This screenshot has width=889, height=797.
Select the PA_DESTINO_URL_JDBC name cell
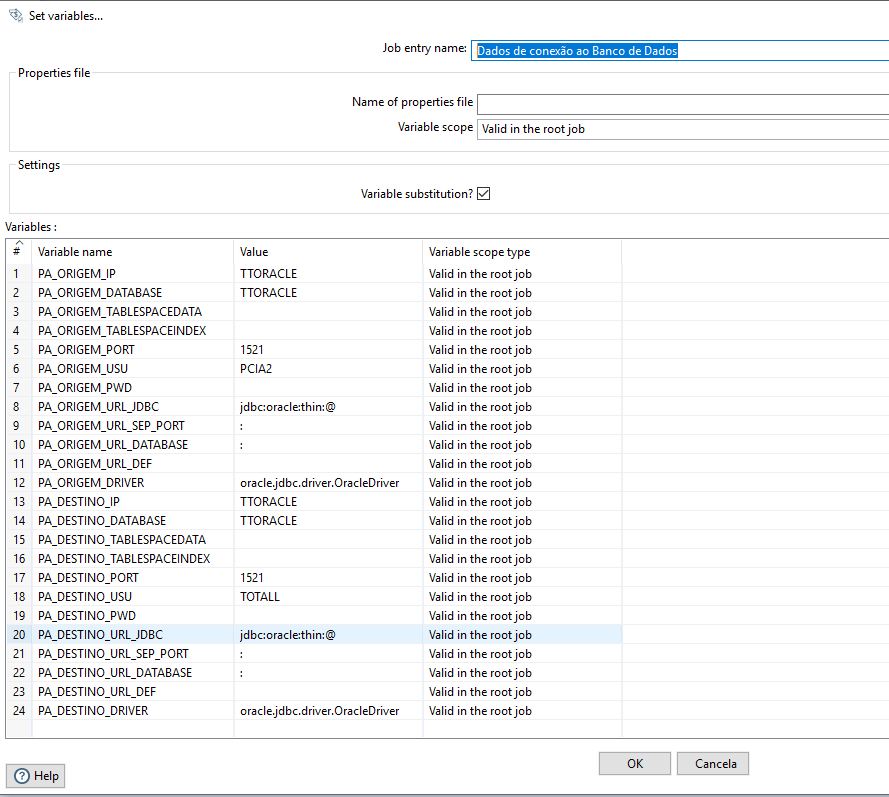point(133,634)
